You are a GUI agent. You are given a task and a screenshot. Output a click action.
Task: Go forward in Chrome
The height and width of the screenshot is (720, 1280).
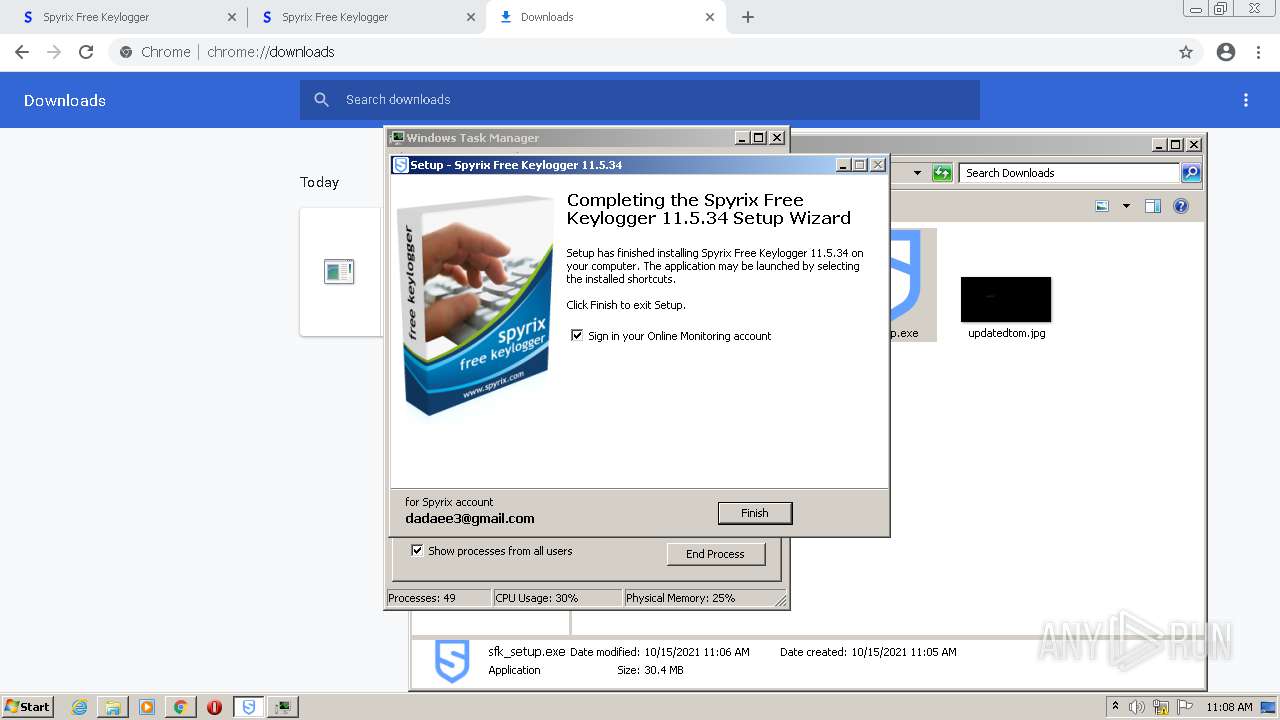tap(54, 52)
